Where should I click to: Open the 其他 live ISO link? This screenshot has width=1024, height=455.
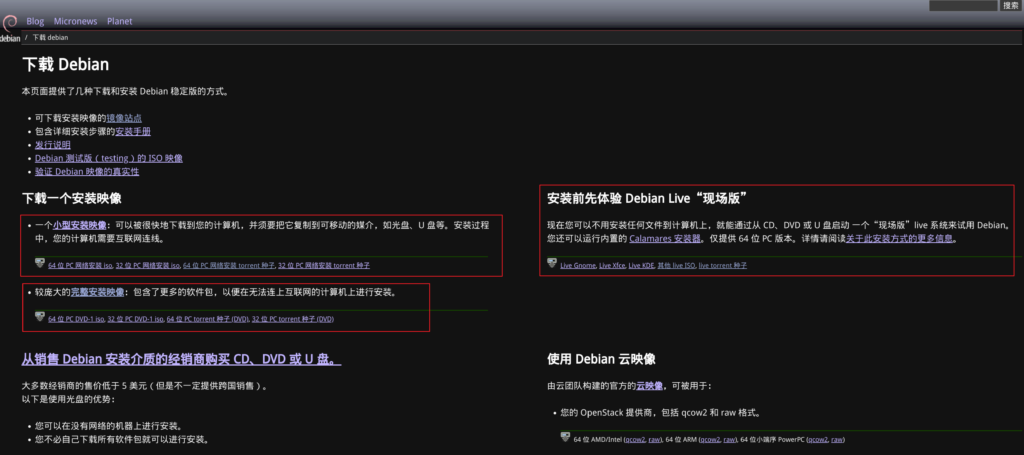tap(677, 266)
